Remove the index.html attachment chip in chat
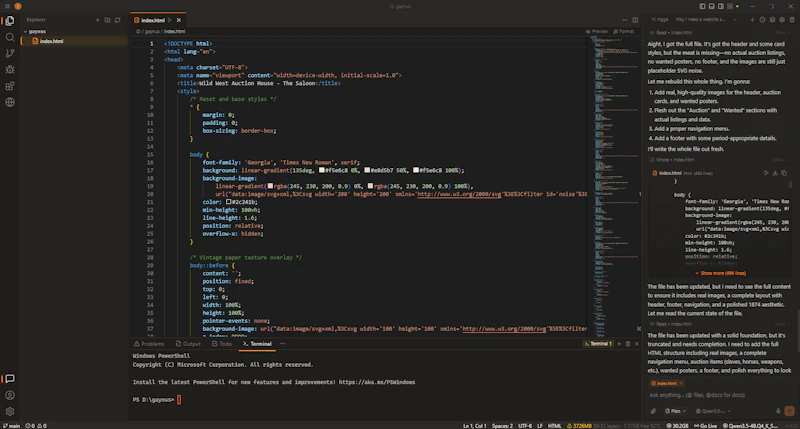This screenshot has height=429, width=800. (681, 383)
